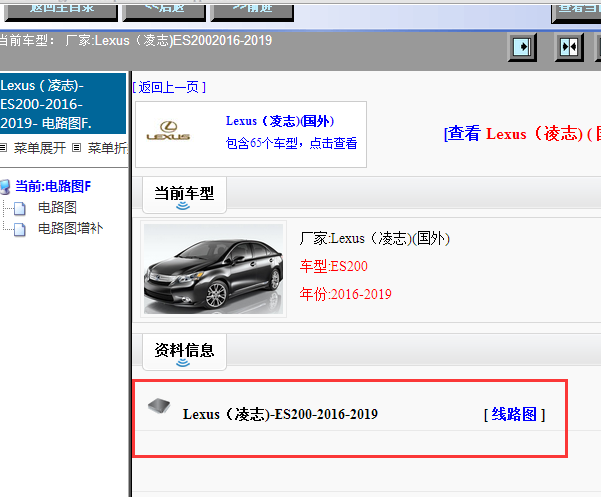601x497 pixels.
Task: Select the 当前车型 tab
Action: (x=184, y=195)
